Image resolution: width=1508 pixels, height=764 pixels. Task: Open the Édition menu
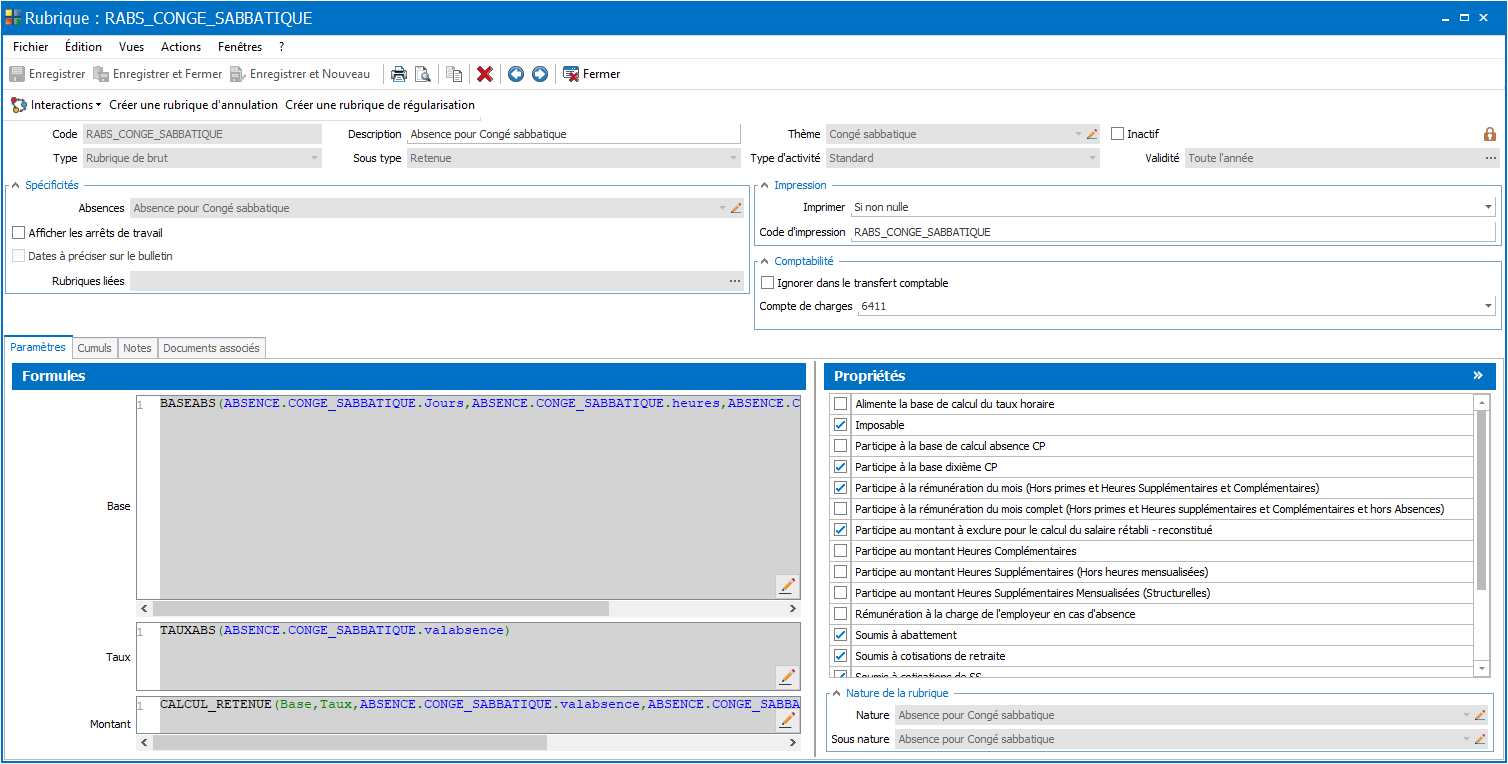point(83,47)
